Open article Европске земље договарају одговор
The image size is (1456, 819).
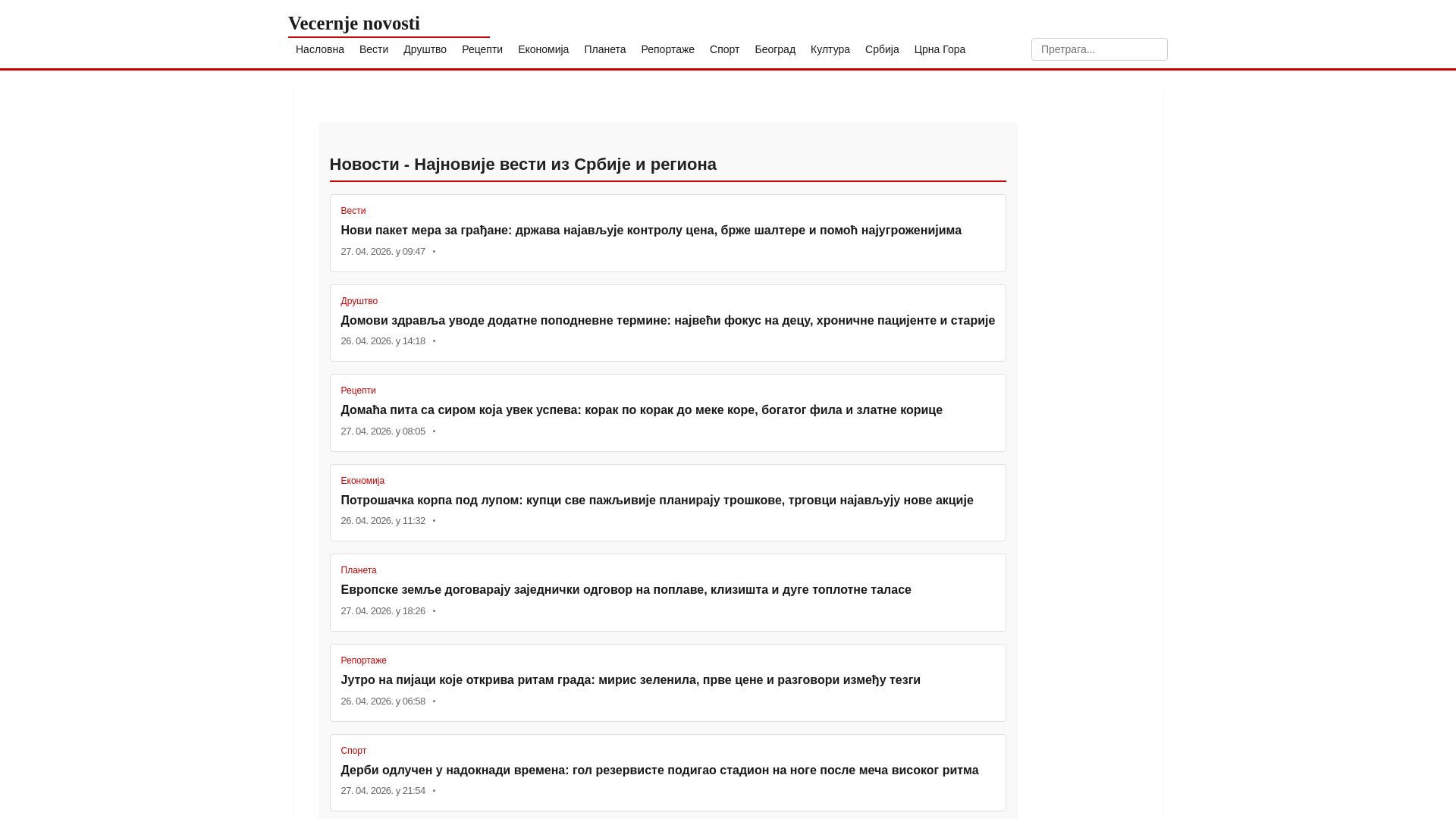coord(626,590)
